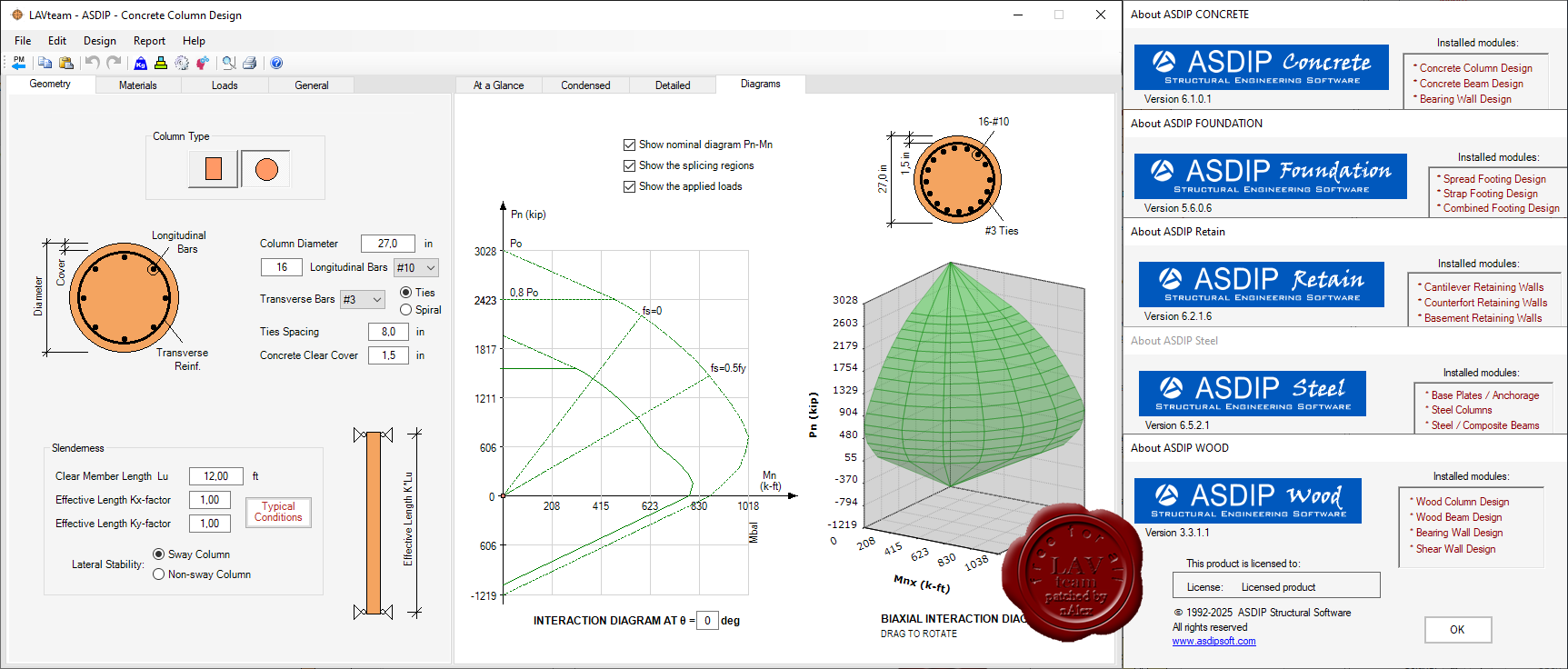
Task: Click the ASDIP Steel logo banner
Action: click(x=1253, y=393)
